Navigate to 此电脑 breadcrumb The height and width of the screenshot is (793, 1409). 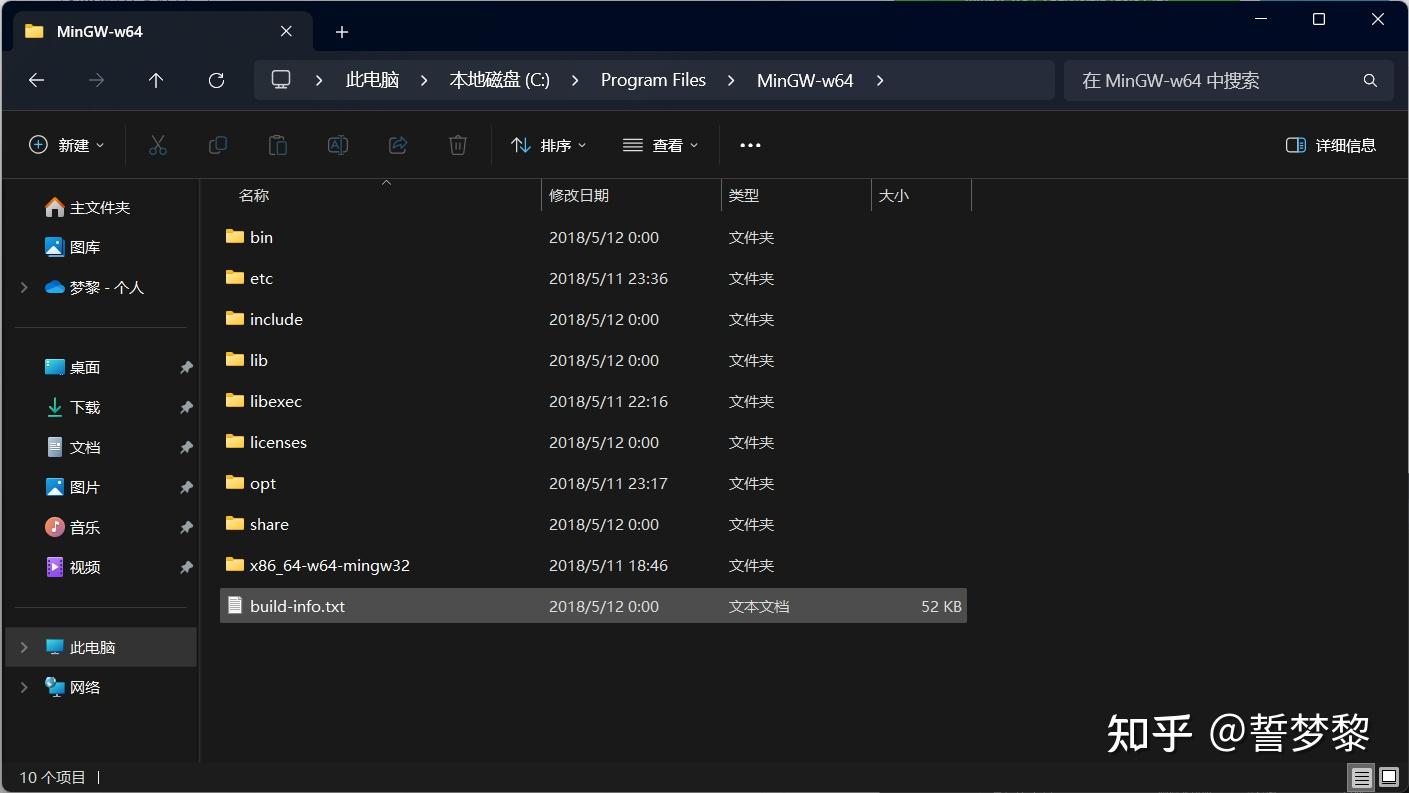click(x=372, y=80)
